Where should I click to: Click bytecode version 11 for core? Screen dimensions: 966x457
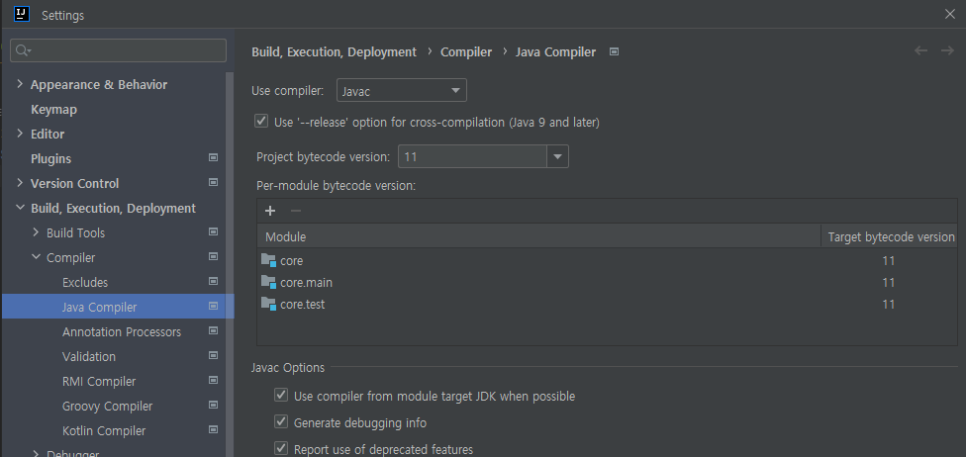(888, 261)
